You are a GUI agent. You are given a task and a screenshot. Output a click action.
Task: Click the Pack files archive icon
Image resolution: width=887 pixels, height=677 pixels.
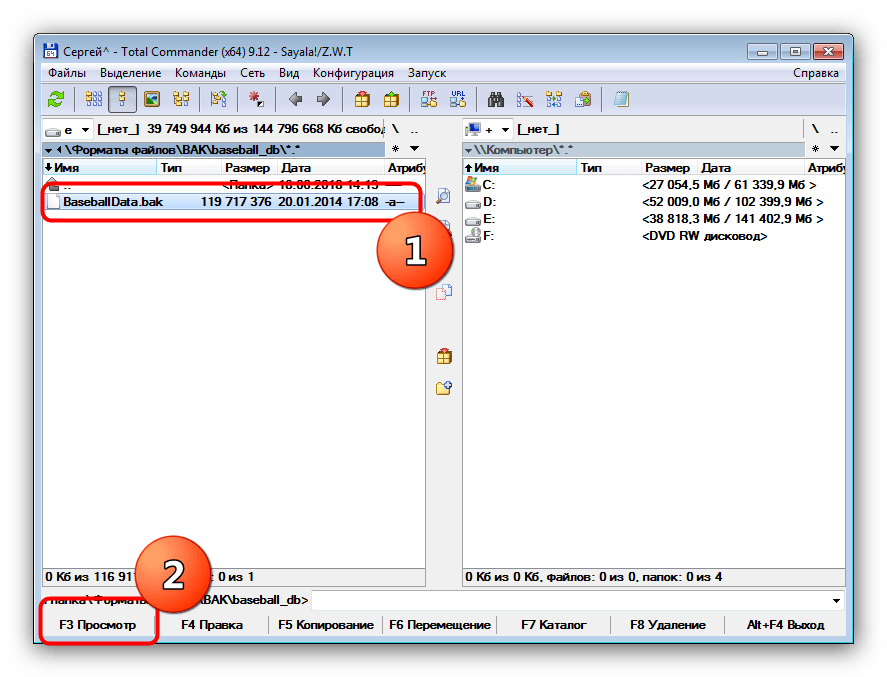point(362,99)
